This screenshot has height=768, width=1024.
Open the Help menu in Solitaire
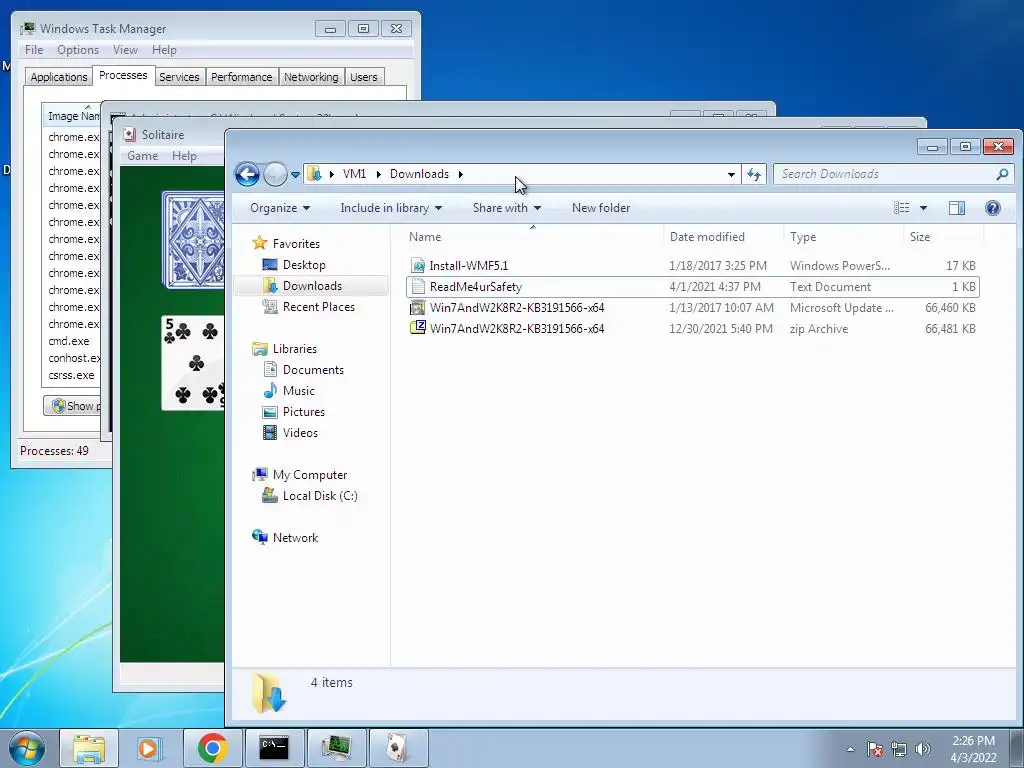(184, 155)
